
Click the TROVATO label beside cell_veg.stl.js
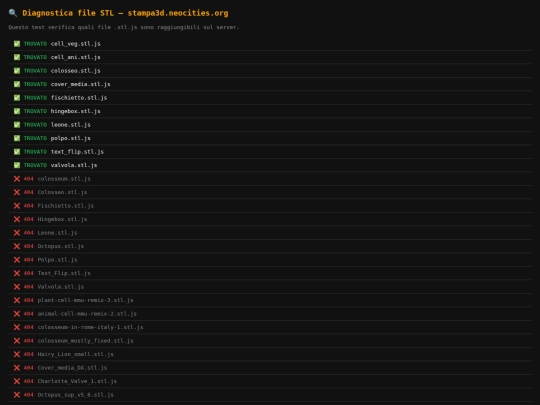point(35,44)
